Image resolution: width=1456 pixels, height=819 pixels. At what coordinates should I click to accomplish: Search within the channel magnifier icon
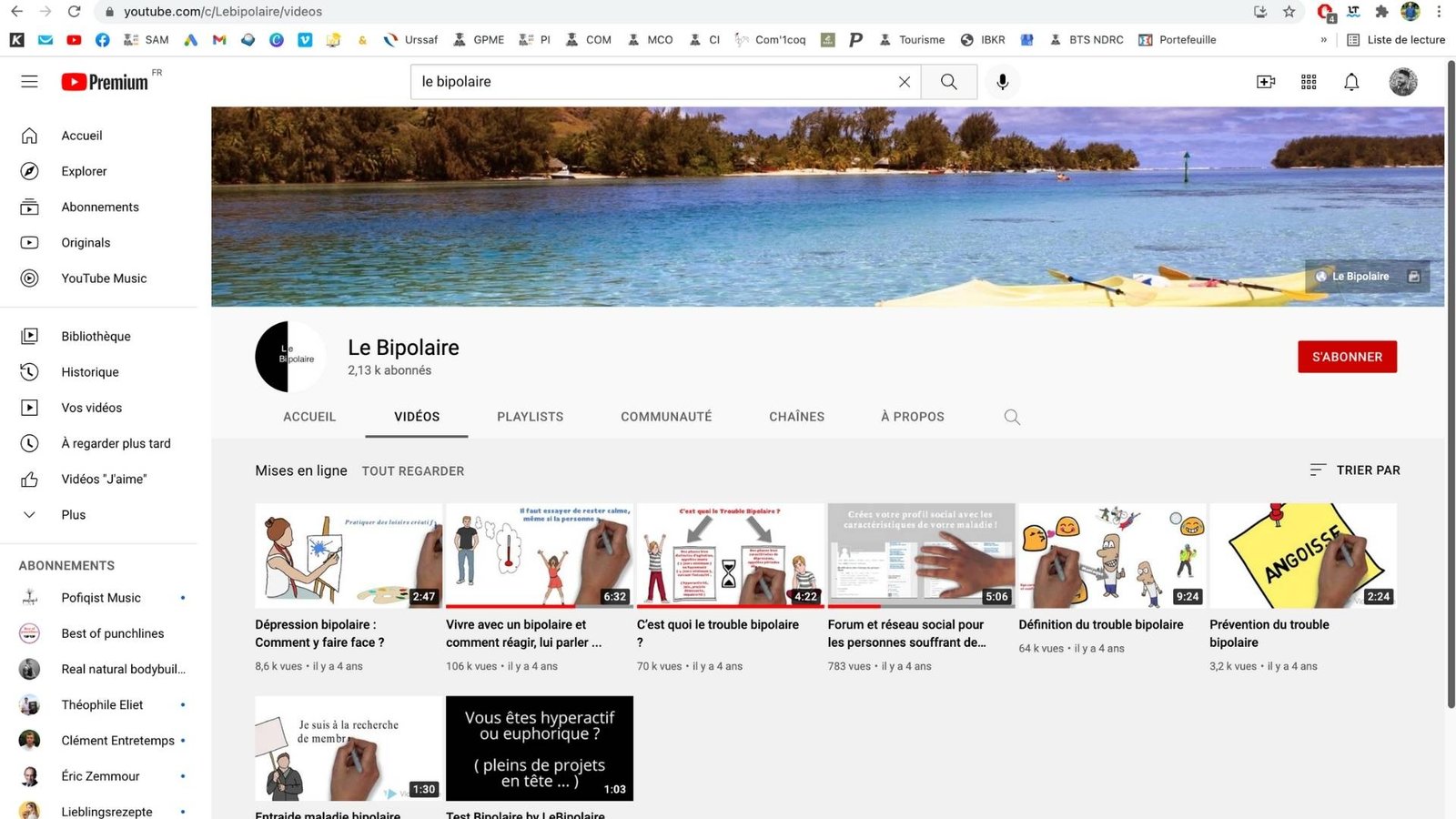(1012, 417)
